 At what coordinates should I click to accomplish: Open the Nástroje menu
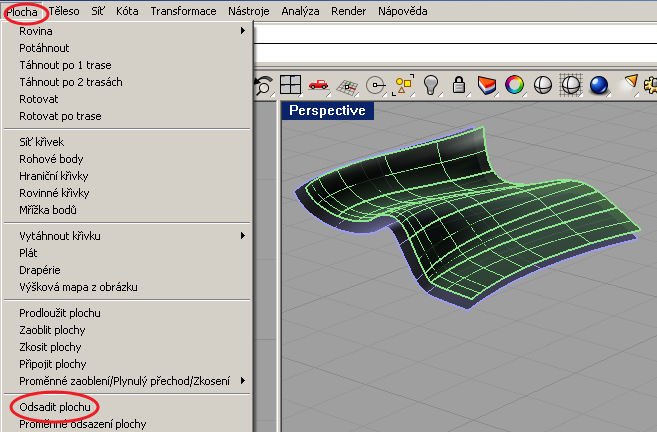click(x=248, y=11)
